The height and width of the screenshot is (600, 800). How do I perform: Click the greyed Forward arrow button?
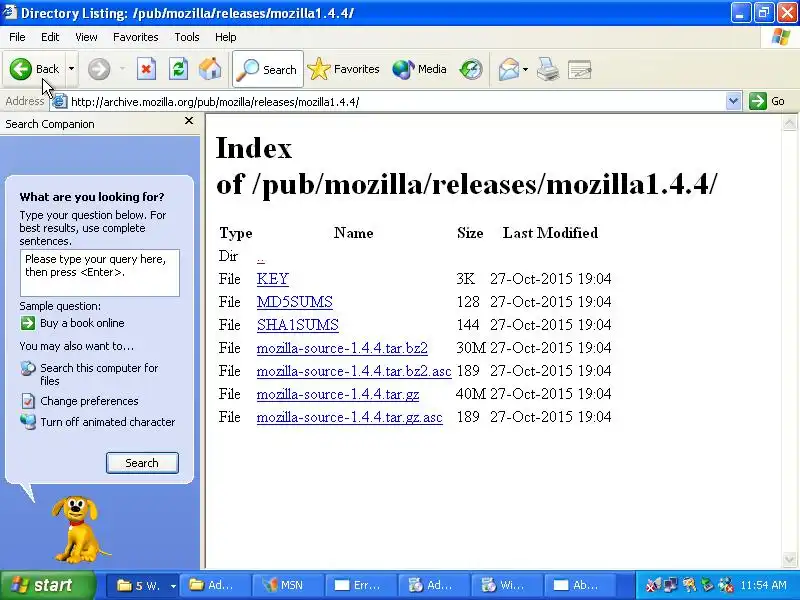pos(99,69)
